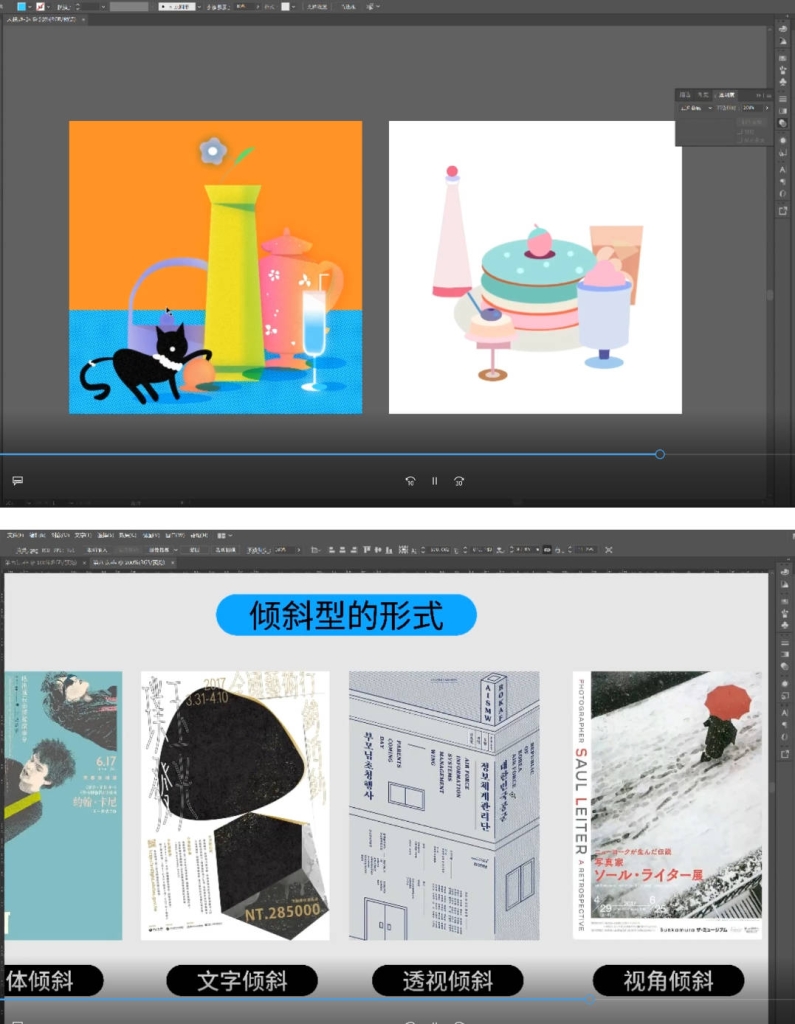Pause the video playback
This screenshot has height=1024, width=795.
point(434,481)
